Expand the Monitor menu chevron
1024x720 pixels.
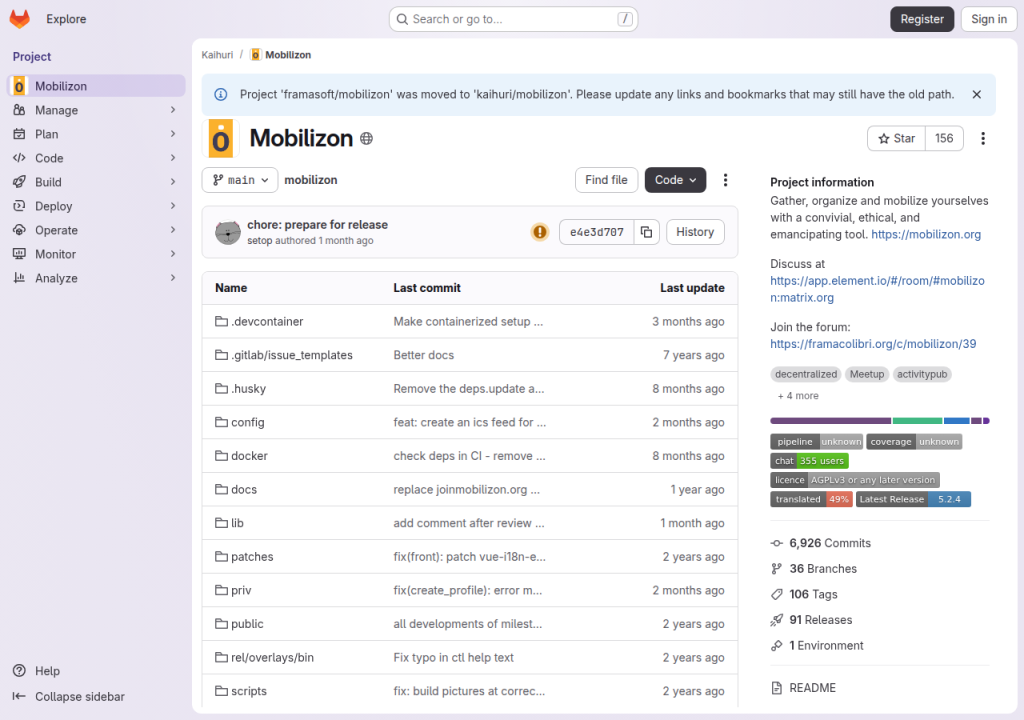pyautogui.click(x=173, y=254)
